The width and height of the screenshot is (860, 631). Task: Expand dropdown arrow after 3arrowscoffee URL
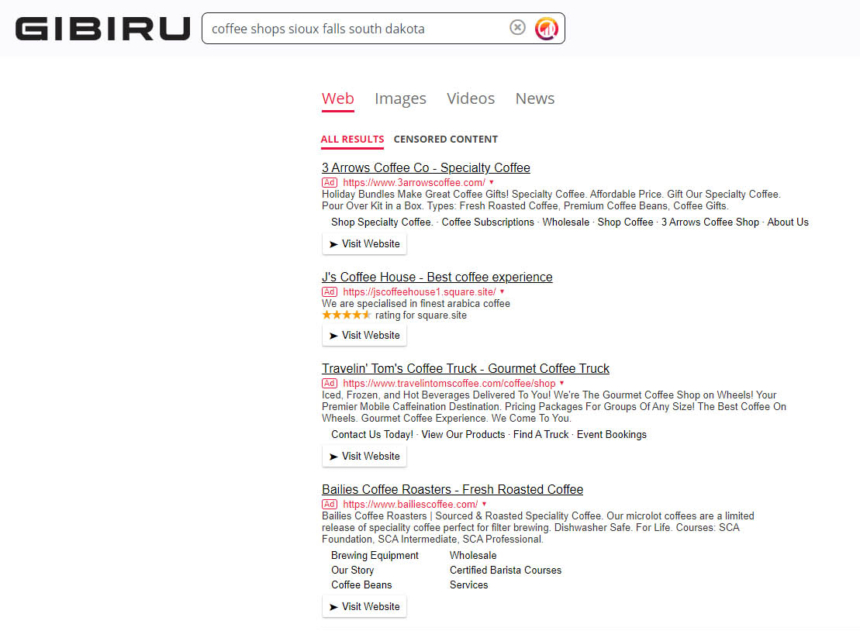[492, 182]
